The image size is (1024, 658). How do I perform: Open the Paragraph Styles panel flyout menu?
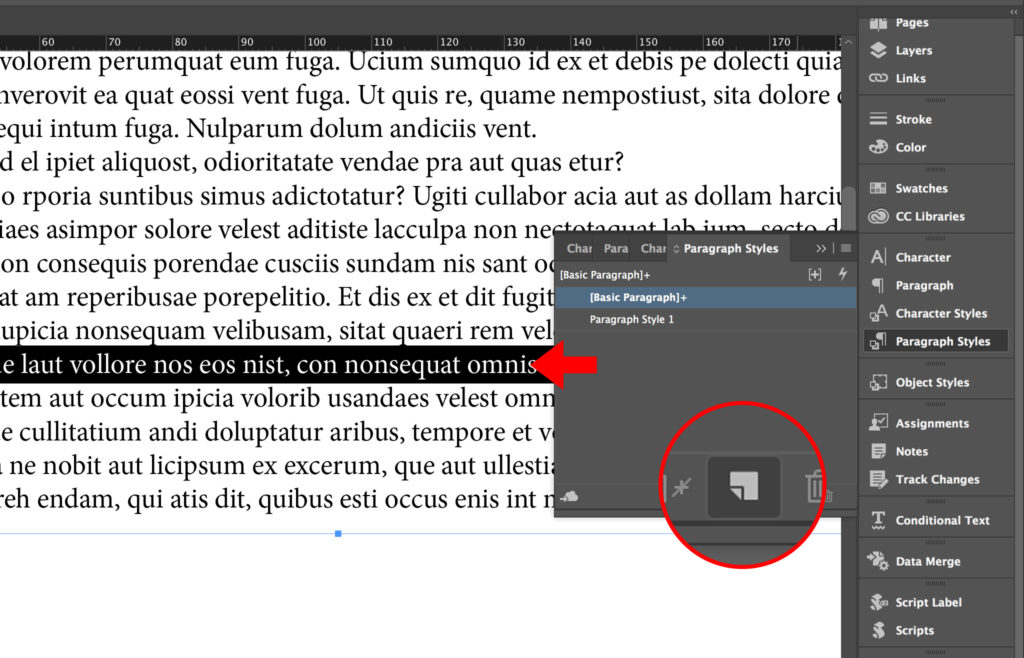(x=847, y=248)
